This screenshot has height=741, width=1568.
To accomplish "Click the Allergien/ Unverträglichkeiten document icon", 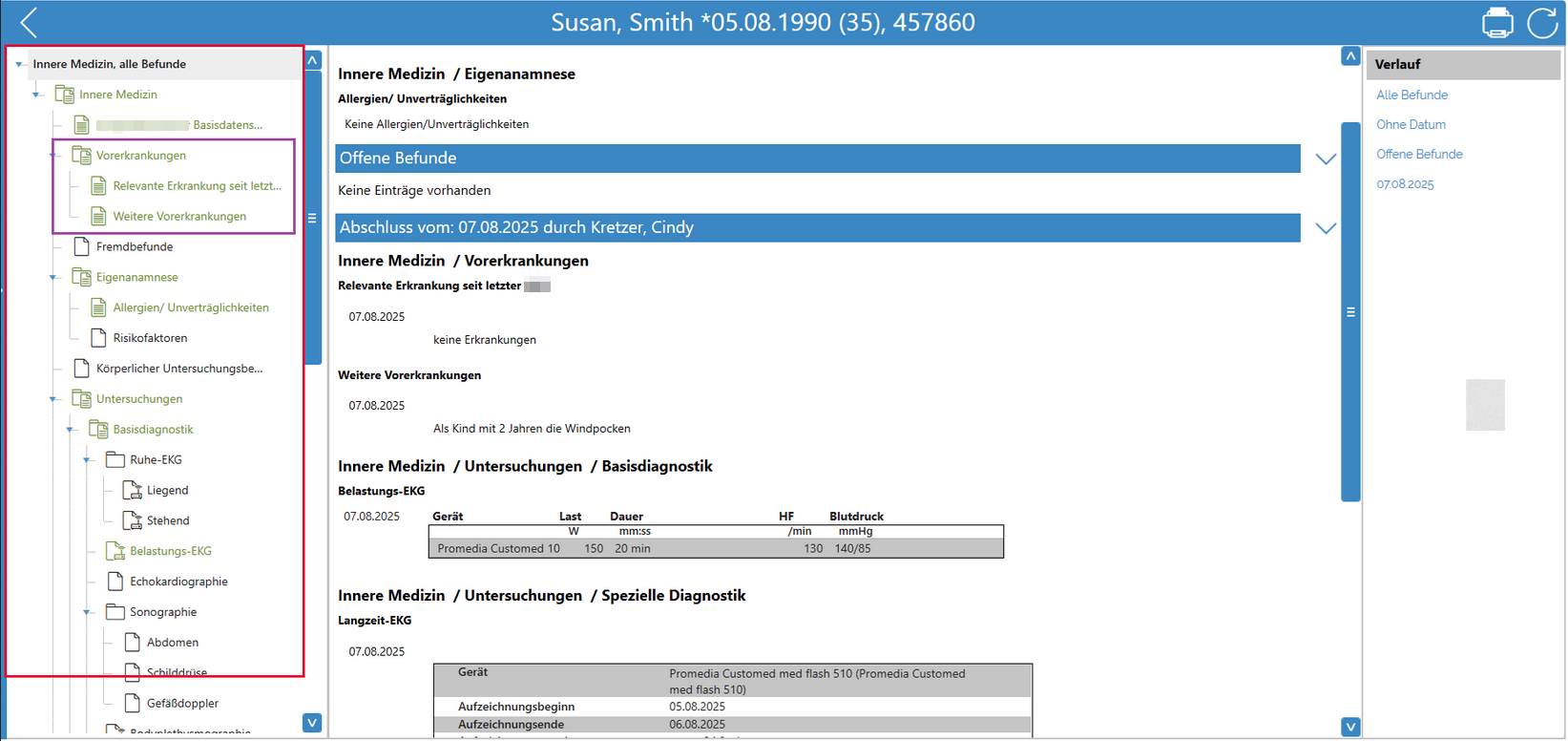I will pyautogui.click(x=98, y=307).
